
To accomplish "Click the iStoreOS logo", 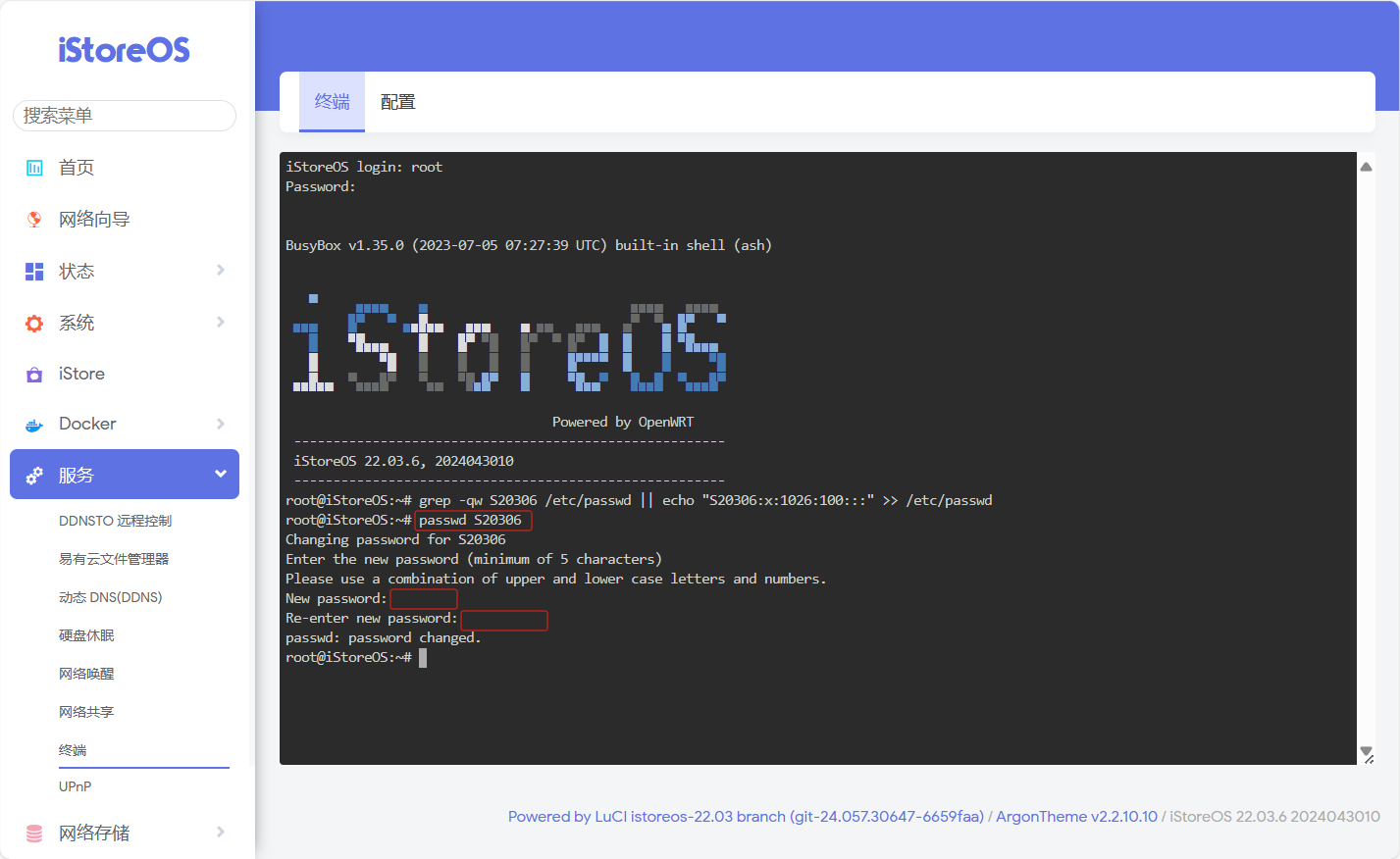I will click(124, 50).
